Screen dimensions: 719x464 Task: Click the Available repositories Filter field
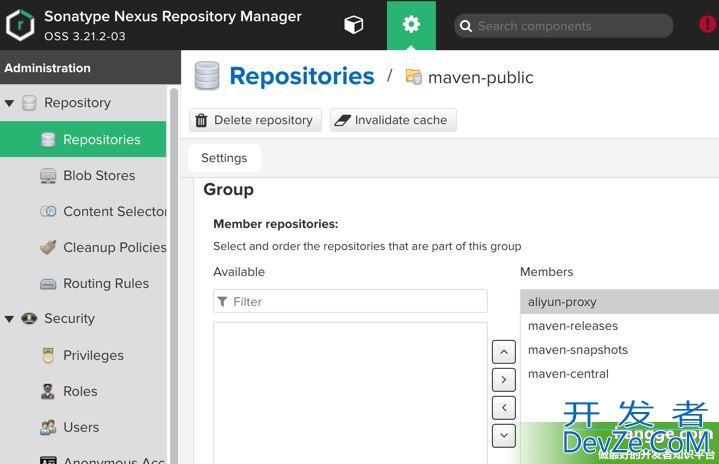coord(350,301)
